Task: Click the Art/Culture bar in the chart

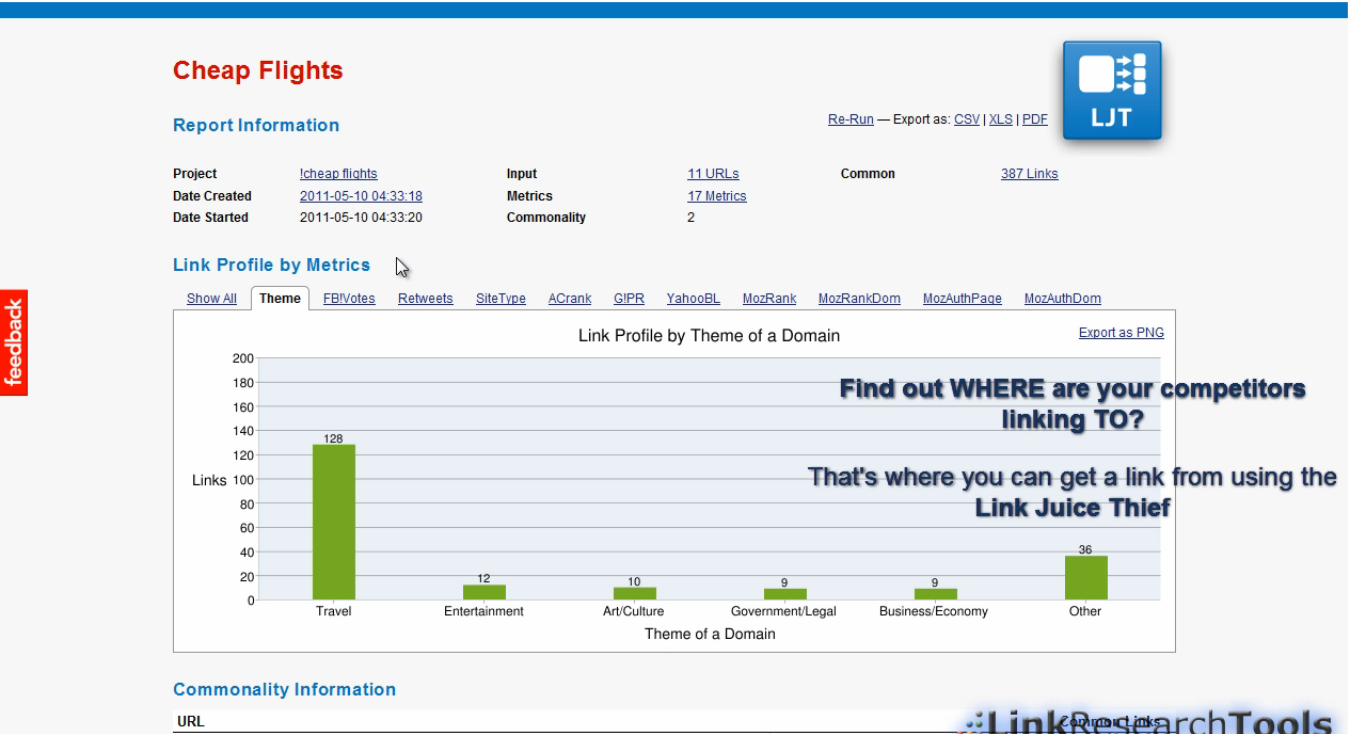Action: point(634,594)
